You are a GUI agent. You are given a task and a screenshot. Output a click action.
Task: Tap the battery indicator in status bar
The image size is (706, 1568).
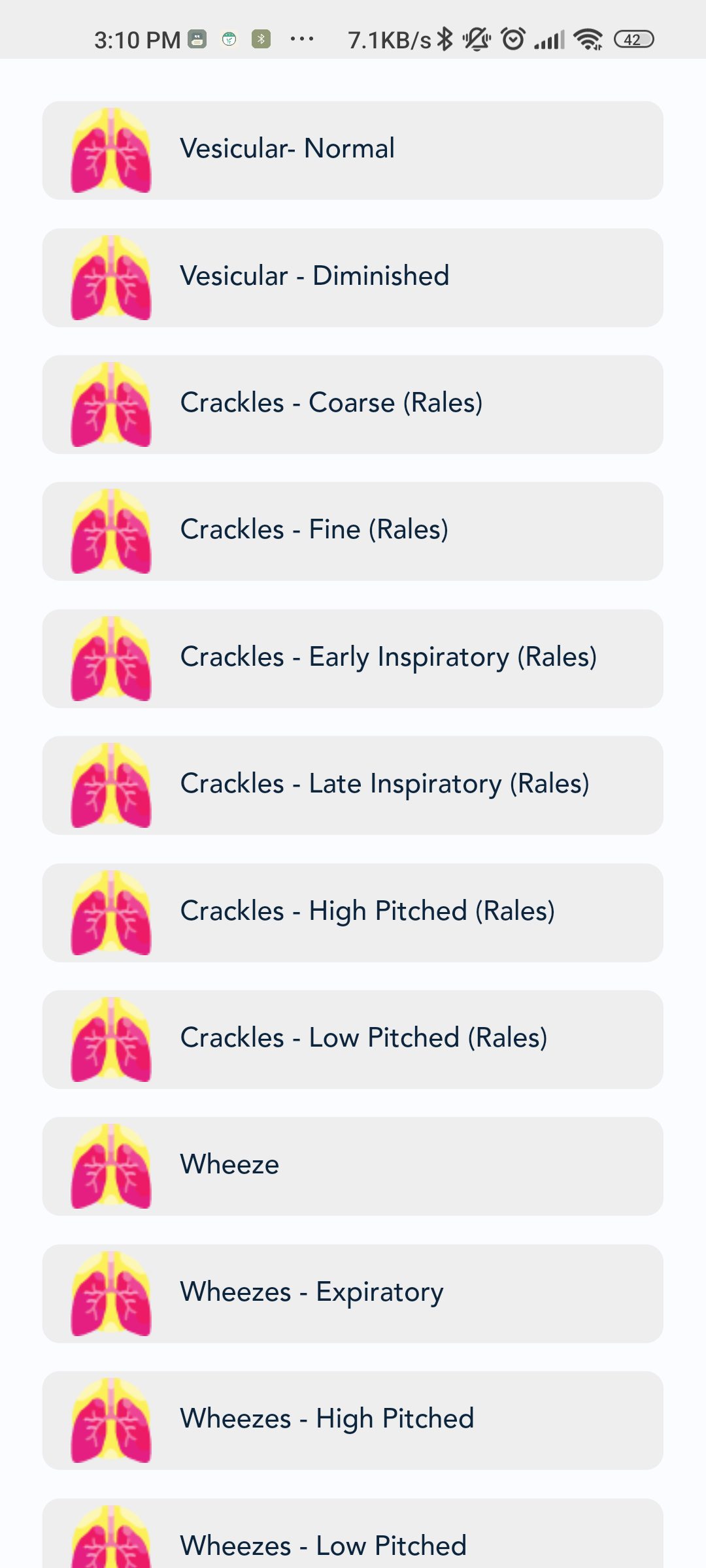pos(633,40)
